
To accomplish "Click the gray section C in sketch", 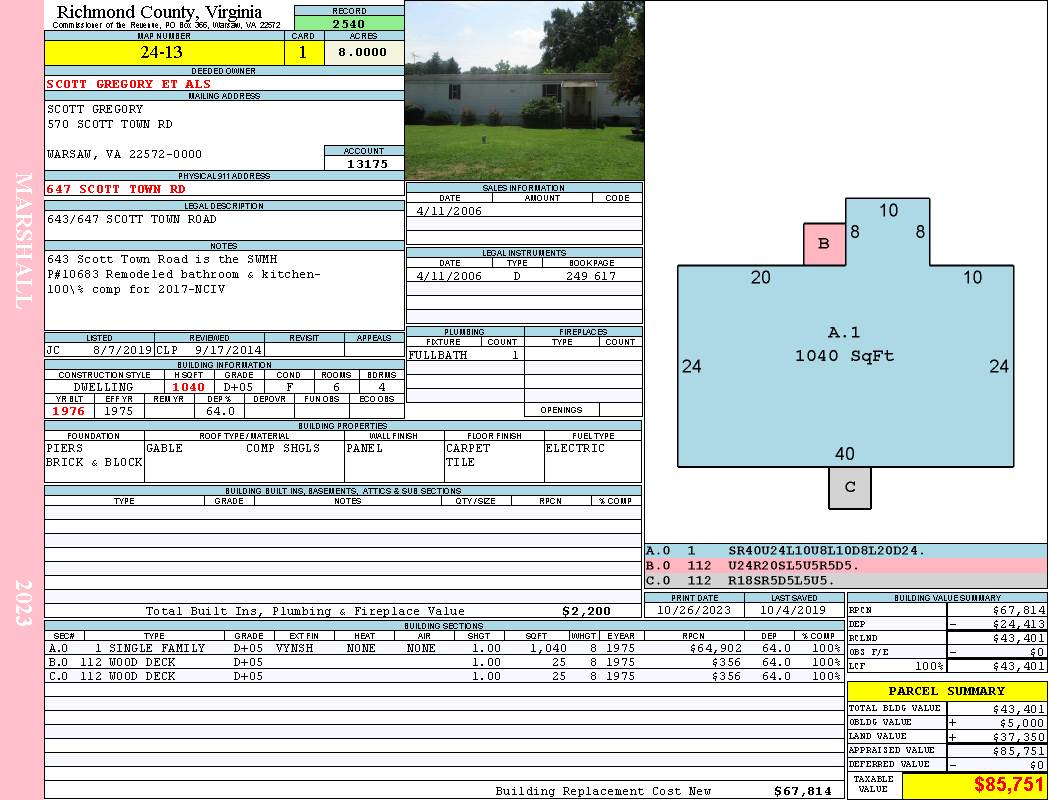I will [850, 487].
